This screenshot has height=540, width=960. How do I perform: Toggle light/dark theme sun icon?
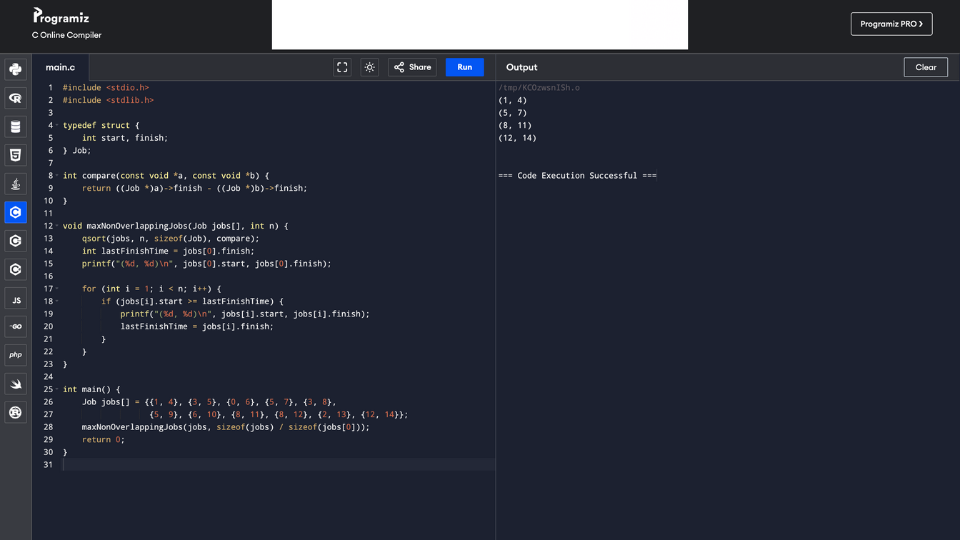[x=370, y=67]
